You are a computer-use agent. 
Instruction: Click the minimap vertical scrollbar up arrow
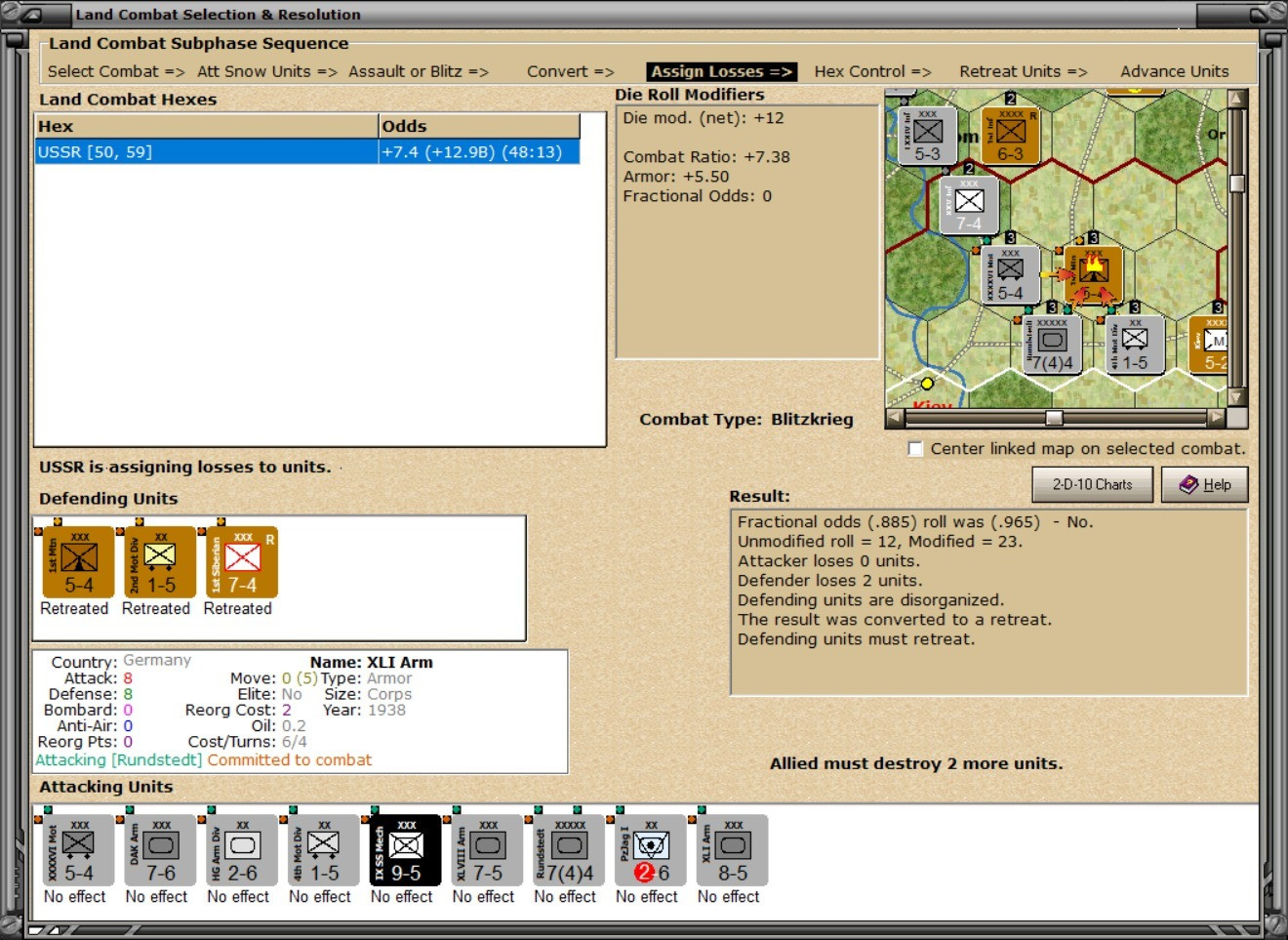[x=1237, y=100]
